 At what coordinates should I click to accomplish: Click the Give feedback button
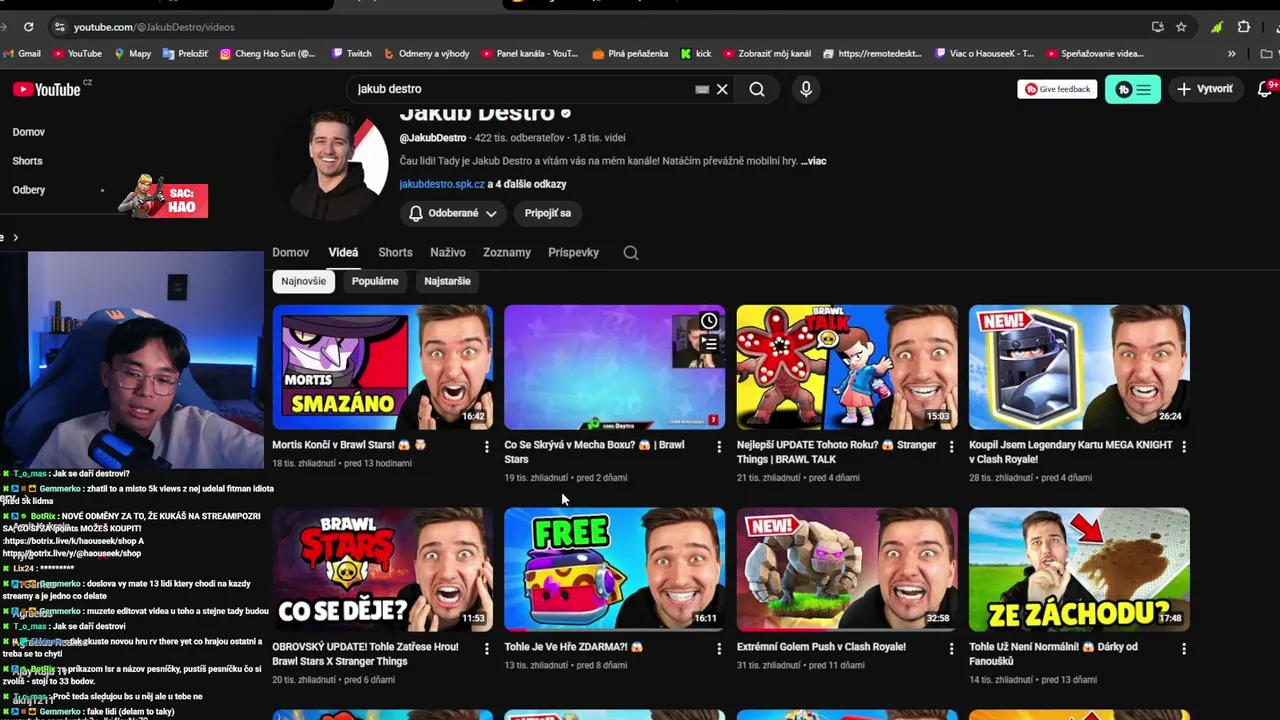click(x=1057, y=89)
